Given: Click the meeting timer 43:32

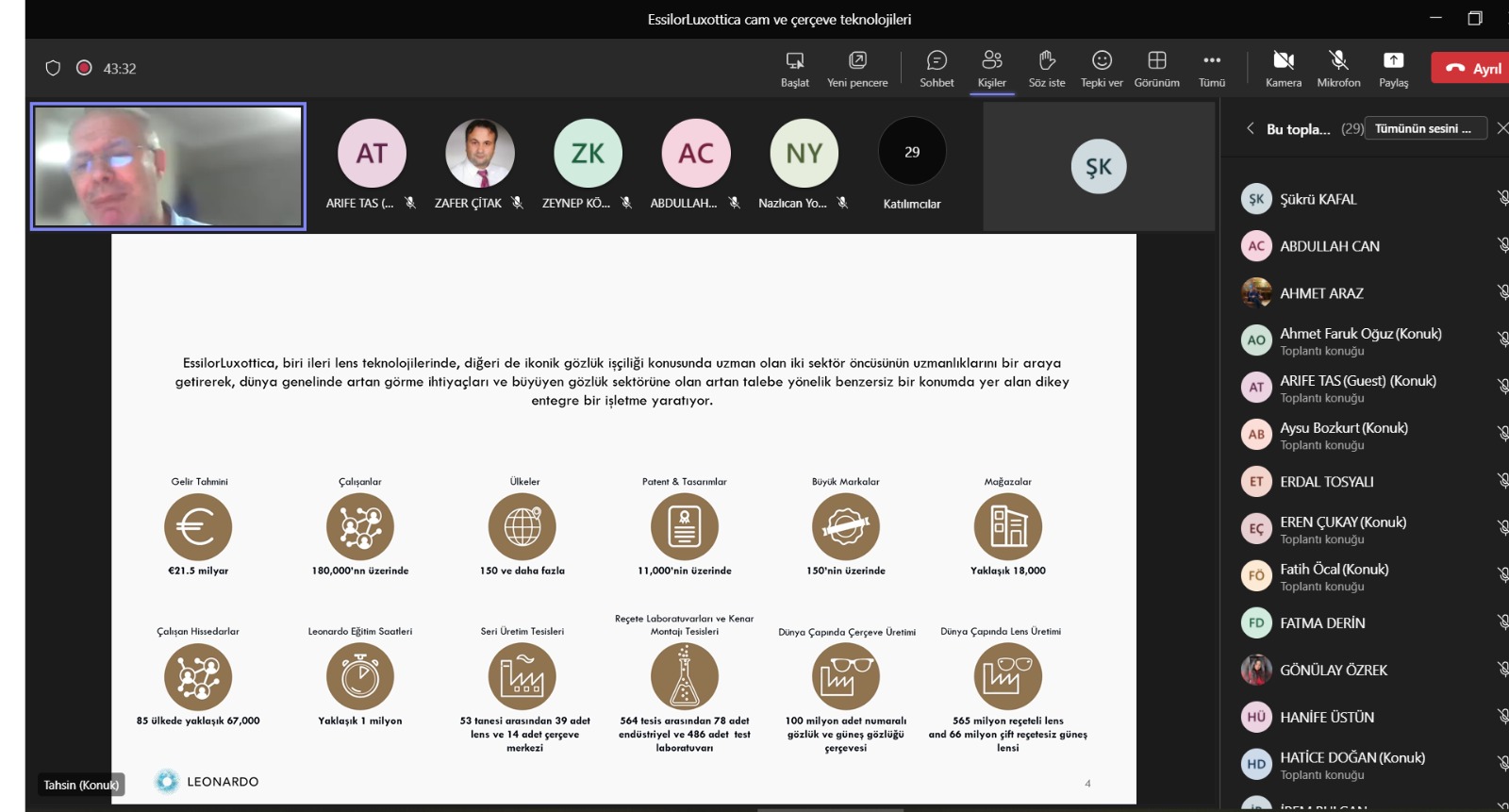Looking at the screenshot, I should pos(120,69).
